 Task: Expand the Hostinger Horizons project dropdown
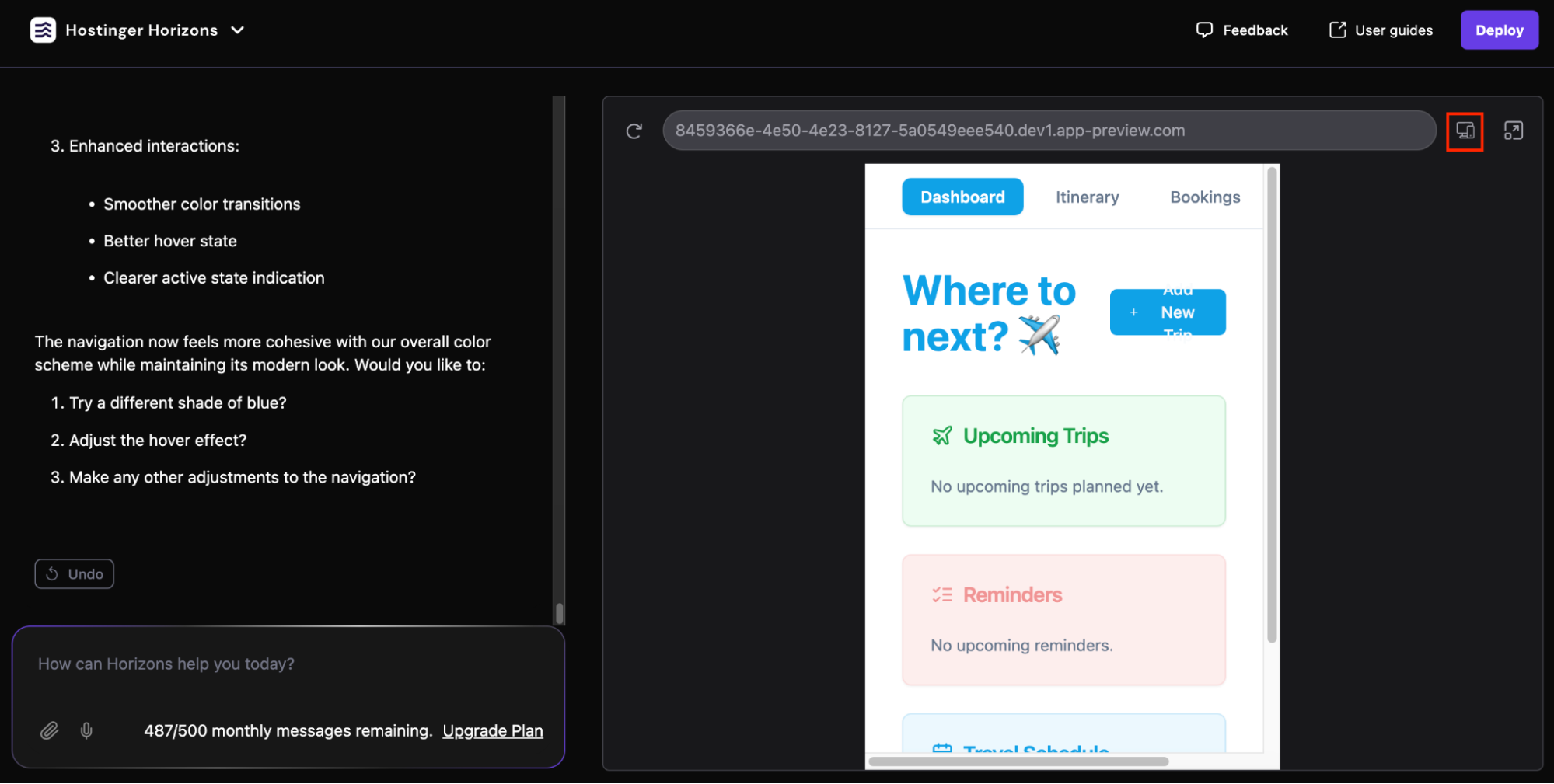coord(238,30)
